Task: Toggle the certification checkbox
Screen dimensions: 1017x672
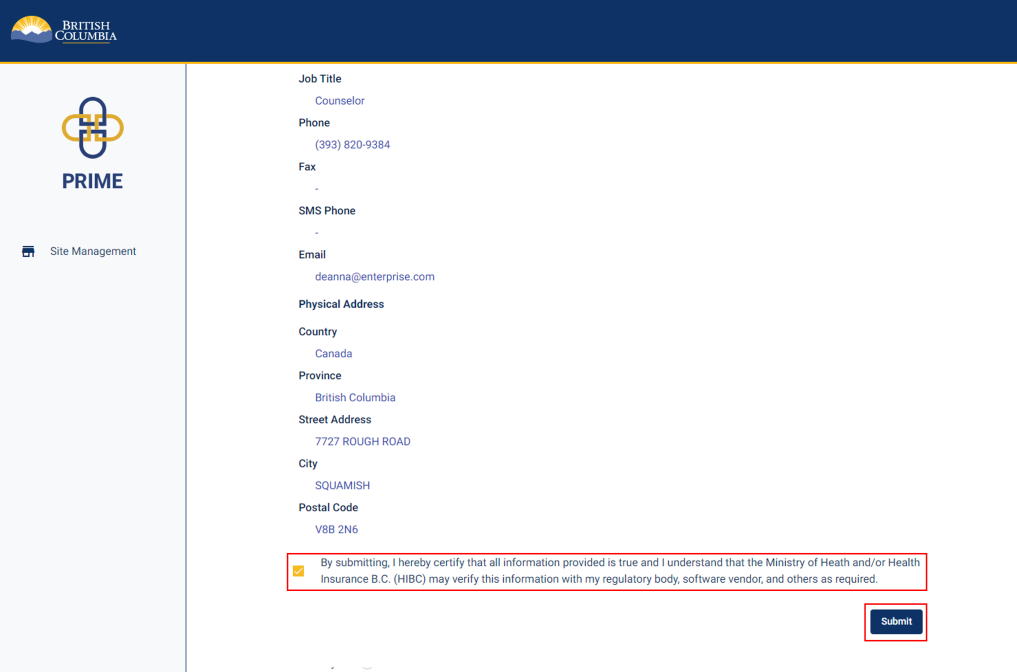Action: point(298,571)
